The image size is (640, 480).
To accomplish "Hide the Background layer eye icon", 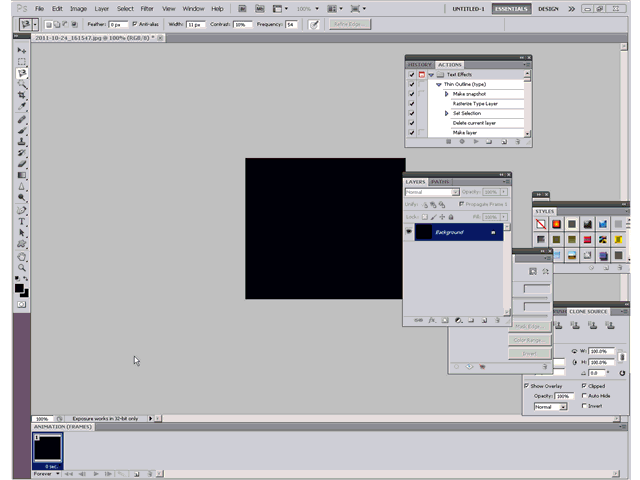I will pyautogui.click(x=409, y=232).
